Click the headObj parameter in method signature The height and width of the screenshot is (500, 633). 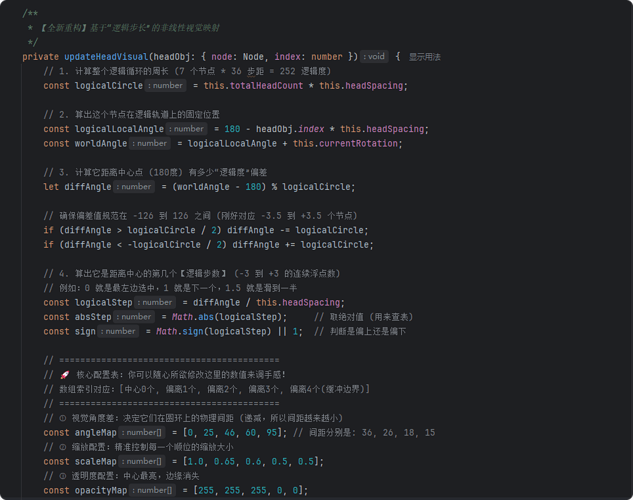[172, 57]
